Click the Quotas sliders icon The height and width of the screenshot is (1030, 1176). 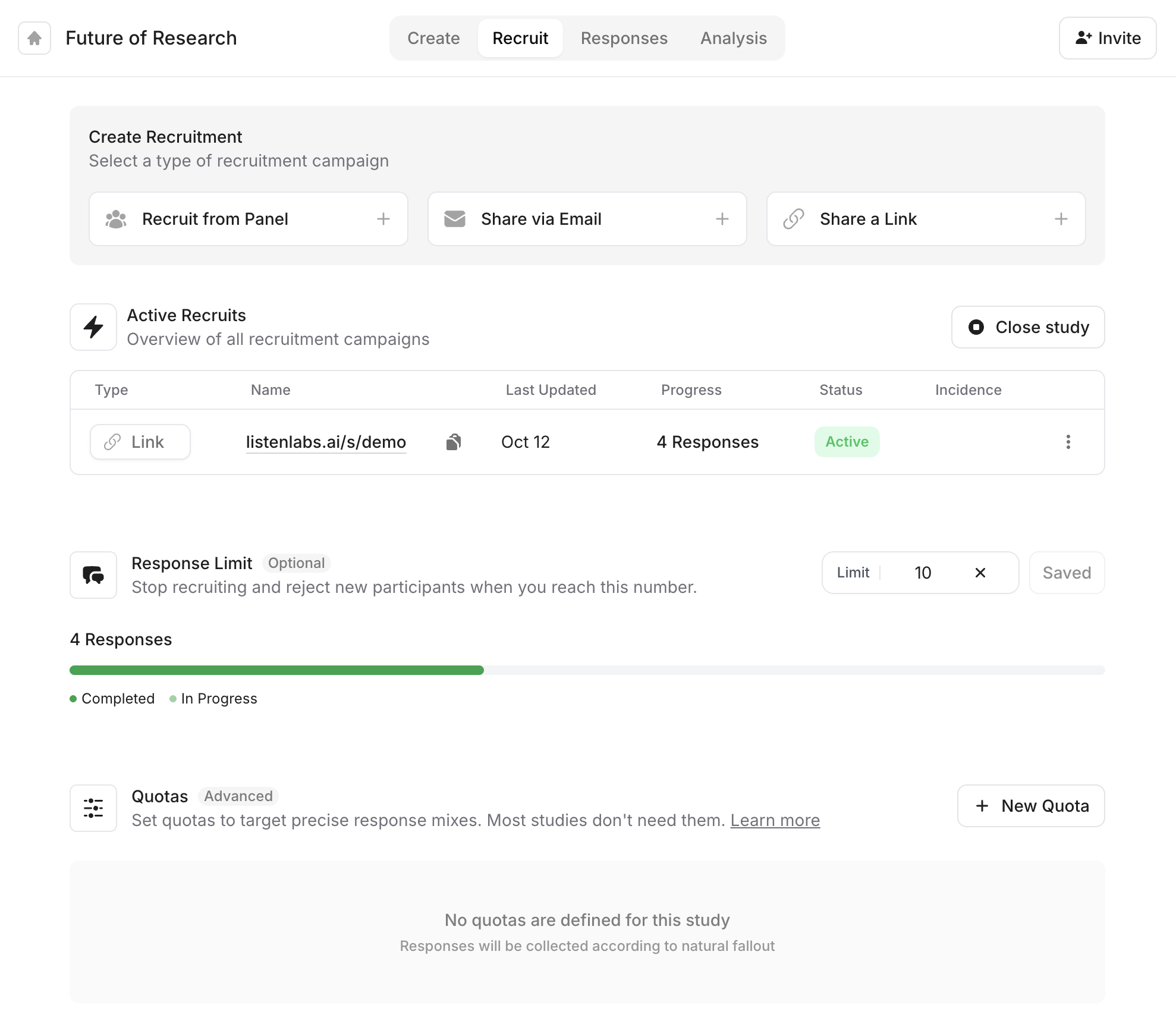click(x=93, y=808)
